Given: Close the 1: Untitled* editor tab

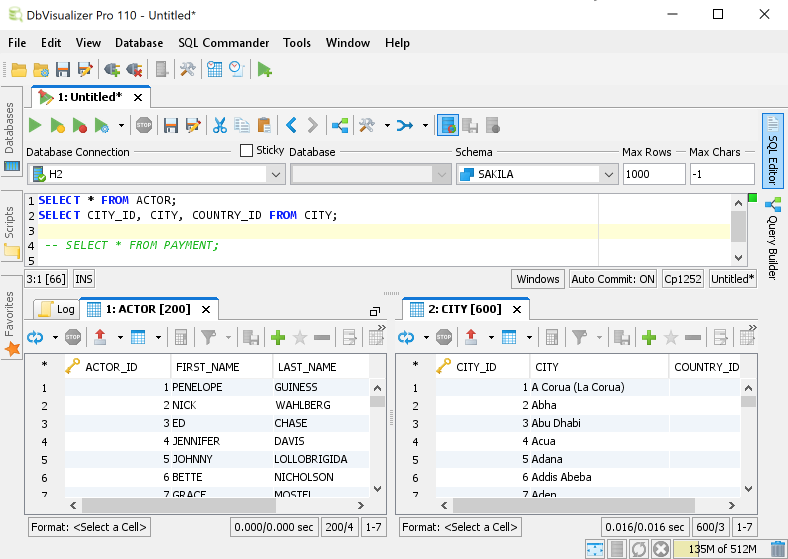Looking at the screenshot, I should (138, 98).
